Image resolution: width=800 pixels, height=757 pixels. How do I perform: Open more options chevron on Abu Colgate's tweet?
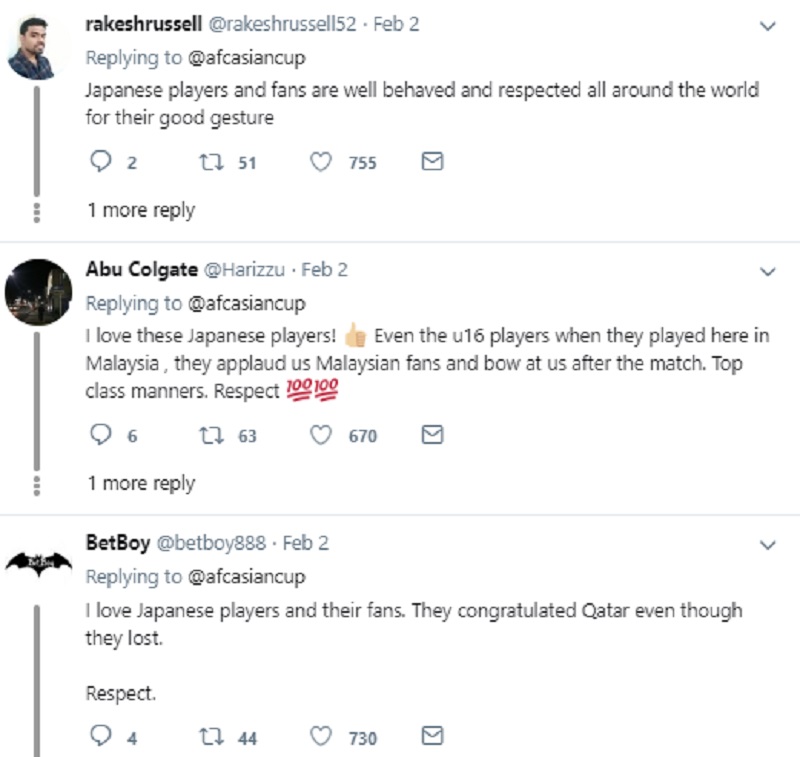767,271
